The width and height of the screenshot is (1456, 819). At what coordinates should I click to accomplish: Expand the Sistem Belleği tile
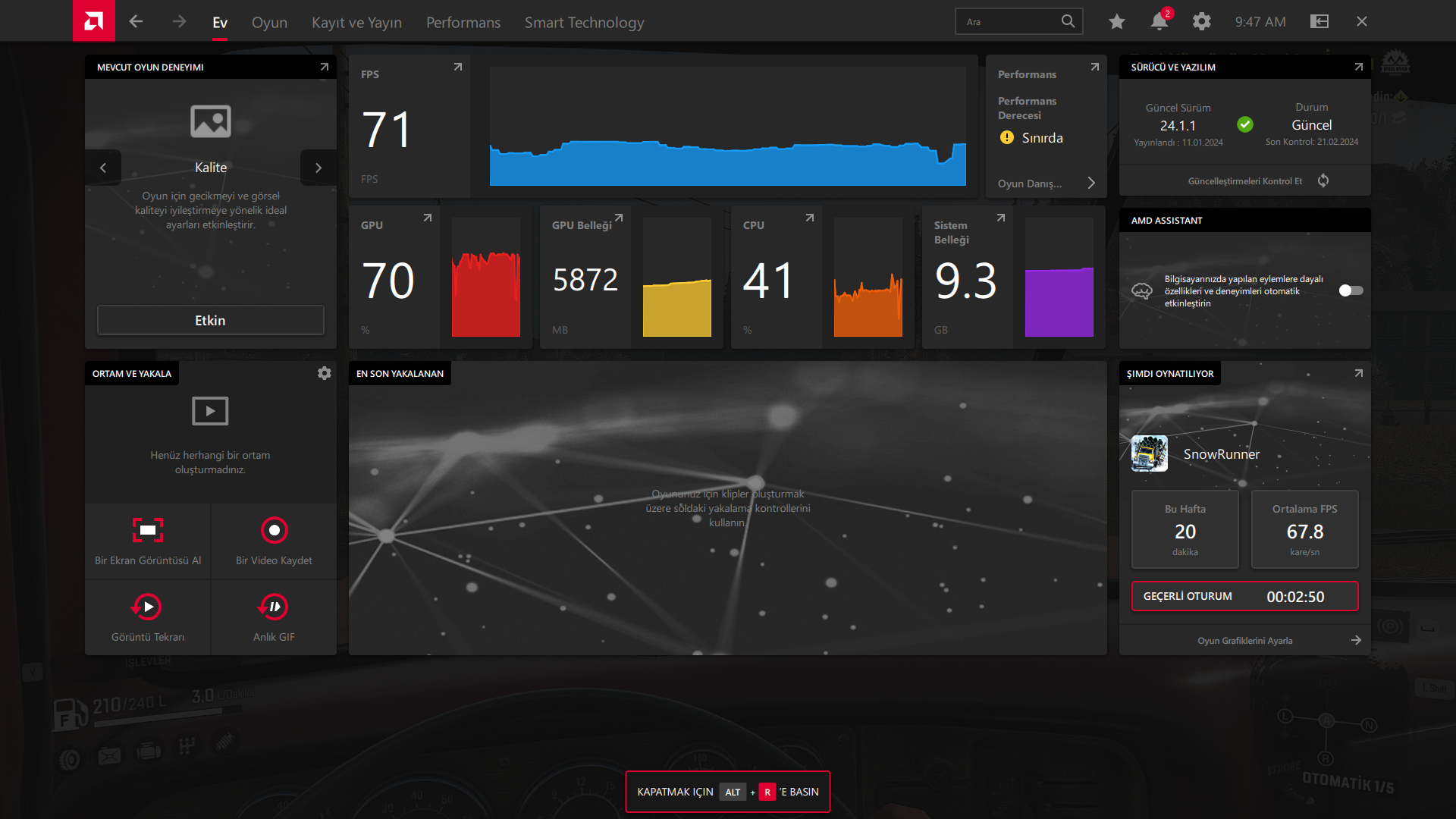[x=1001, y=218]
